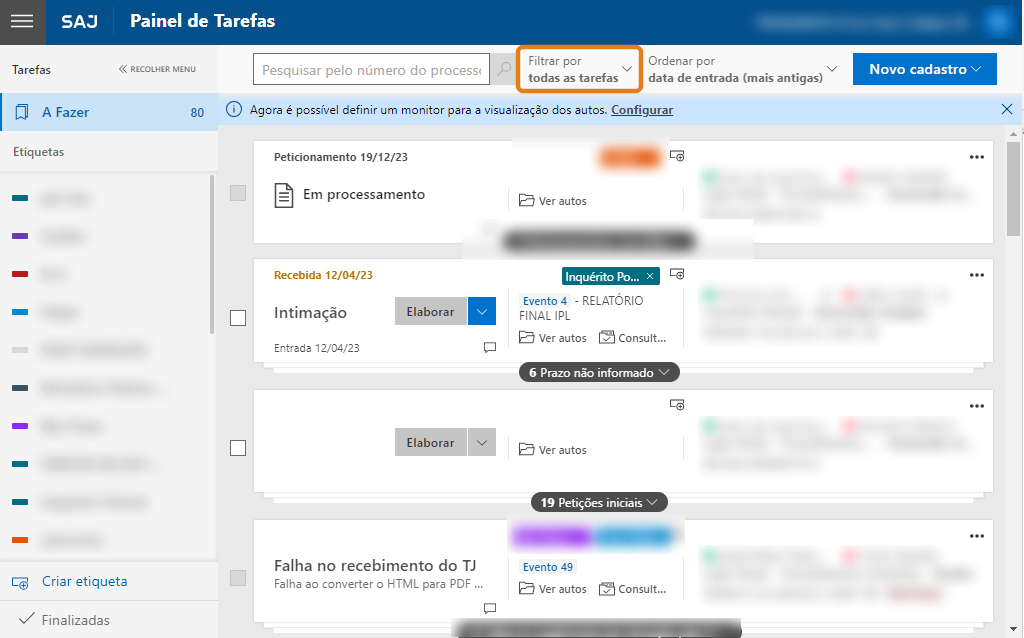The width and height of the screenshot is (1024, 638).
Task: Click the search magnifier icon
Action: tap(503, 70)
